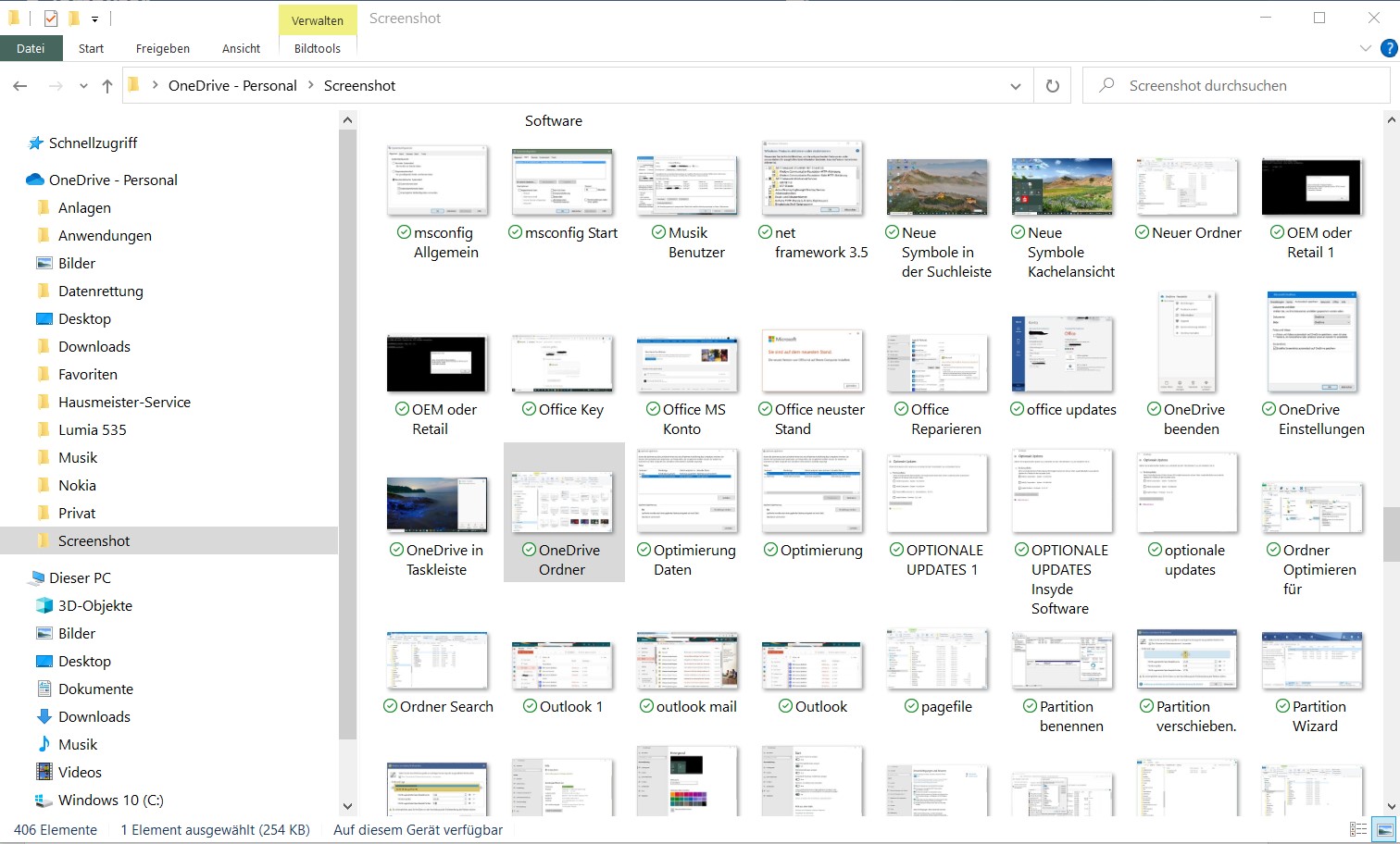The image size is (1400, 844).
Task: Click OneDrive - Personal in breadcrumb
Action: 232,85
